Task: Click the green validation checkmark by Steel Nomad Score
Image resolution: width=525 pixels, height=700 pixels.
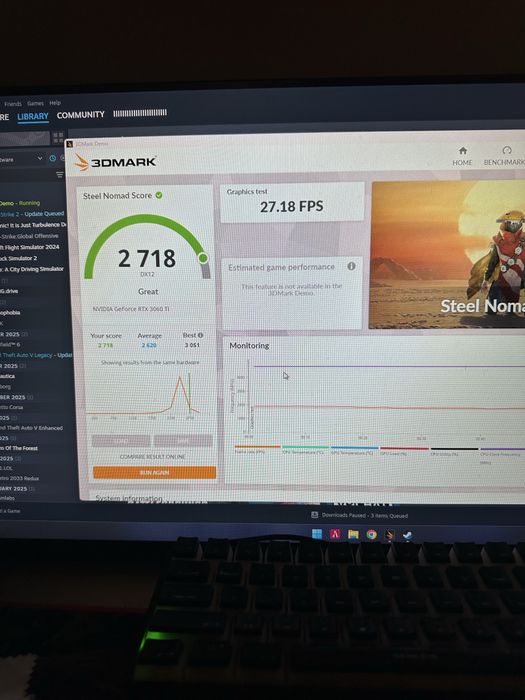Action: point(159,195)
